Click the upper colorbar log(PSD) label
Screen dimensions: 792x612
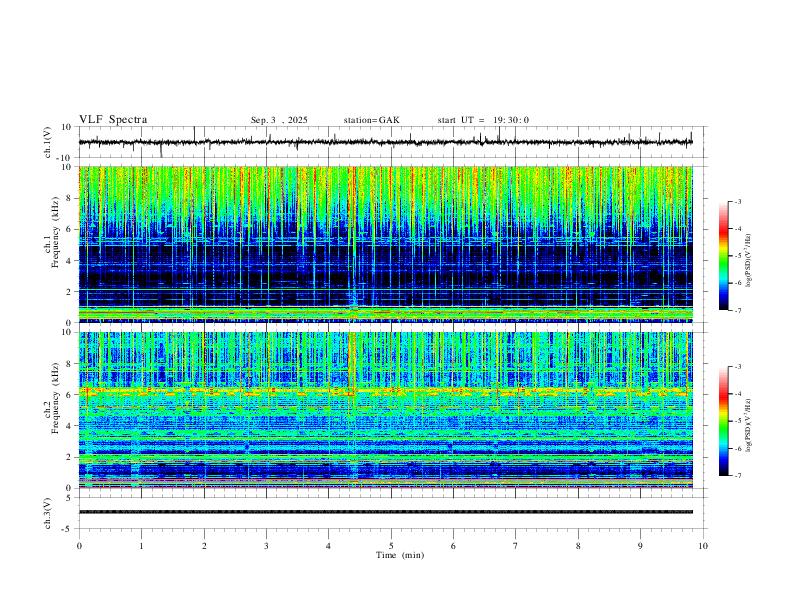point(749,261)
